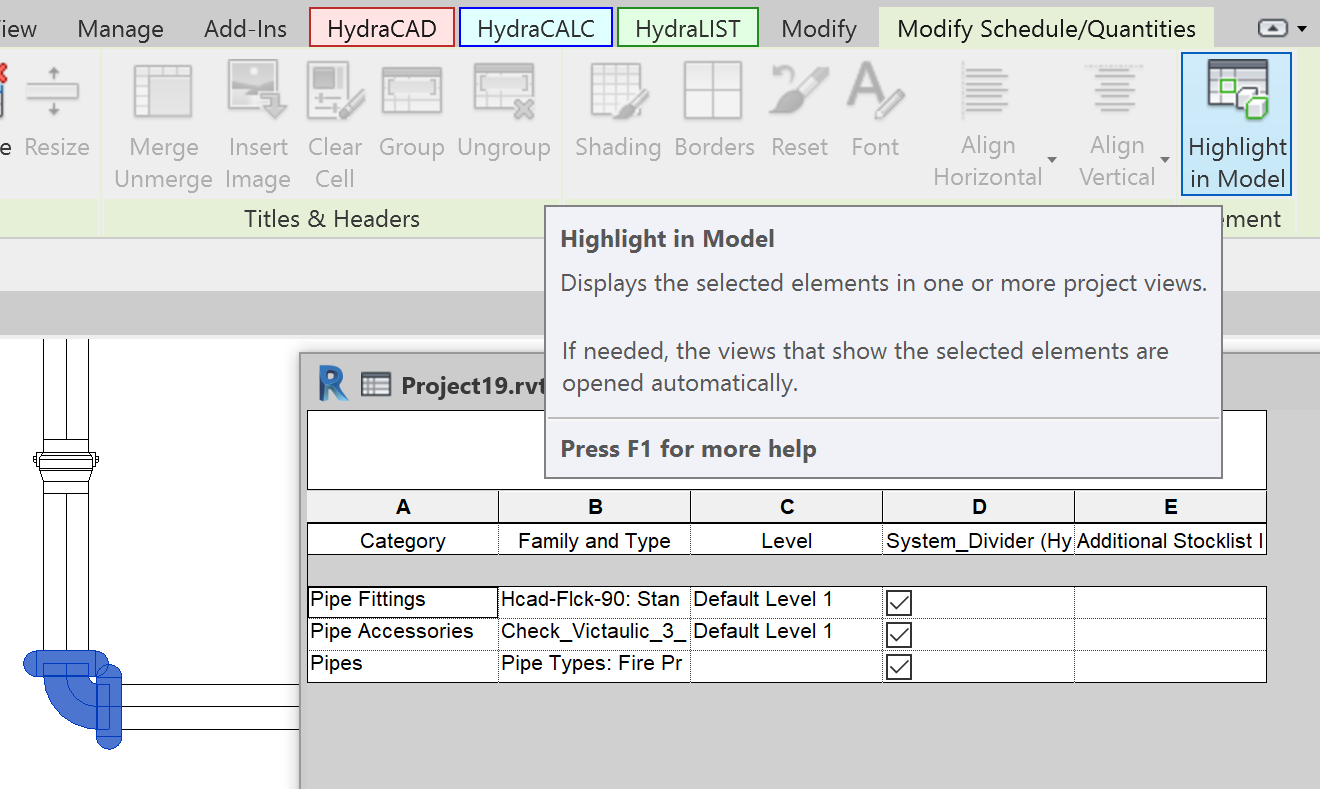Click the Reset formatting brush icon
The height and width of the screenshot is (789, 1320).
[799, 90]
